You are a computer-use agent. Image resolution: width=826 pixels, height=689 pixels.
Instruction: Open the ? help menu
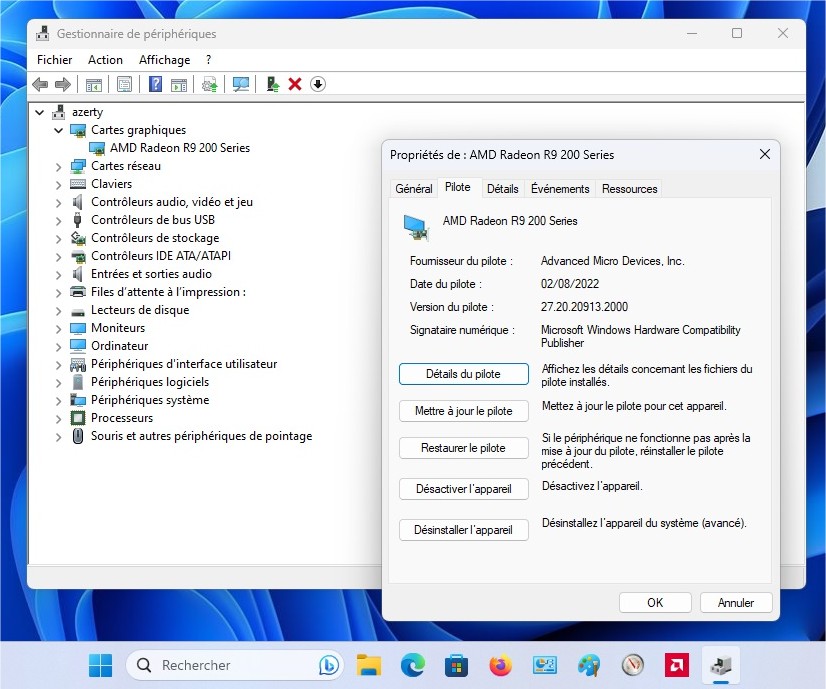(x=209, y=60)
